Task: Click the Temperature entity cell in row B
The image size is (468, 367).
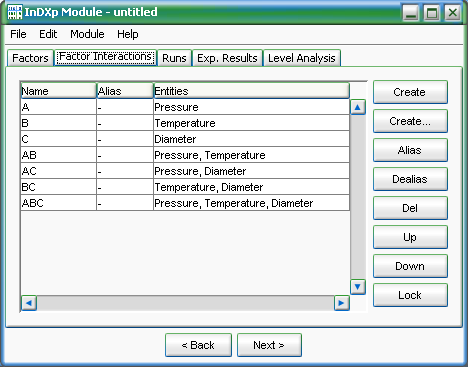Action: (252, 123)
